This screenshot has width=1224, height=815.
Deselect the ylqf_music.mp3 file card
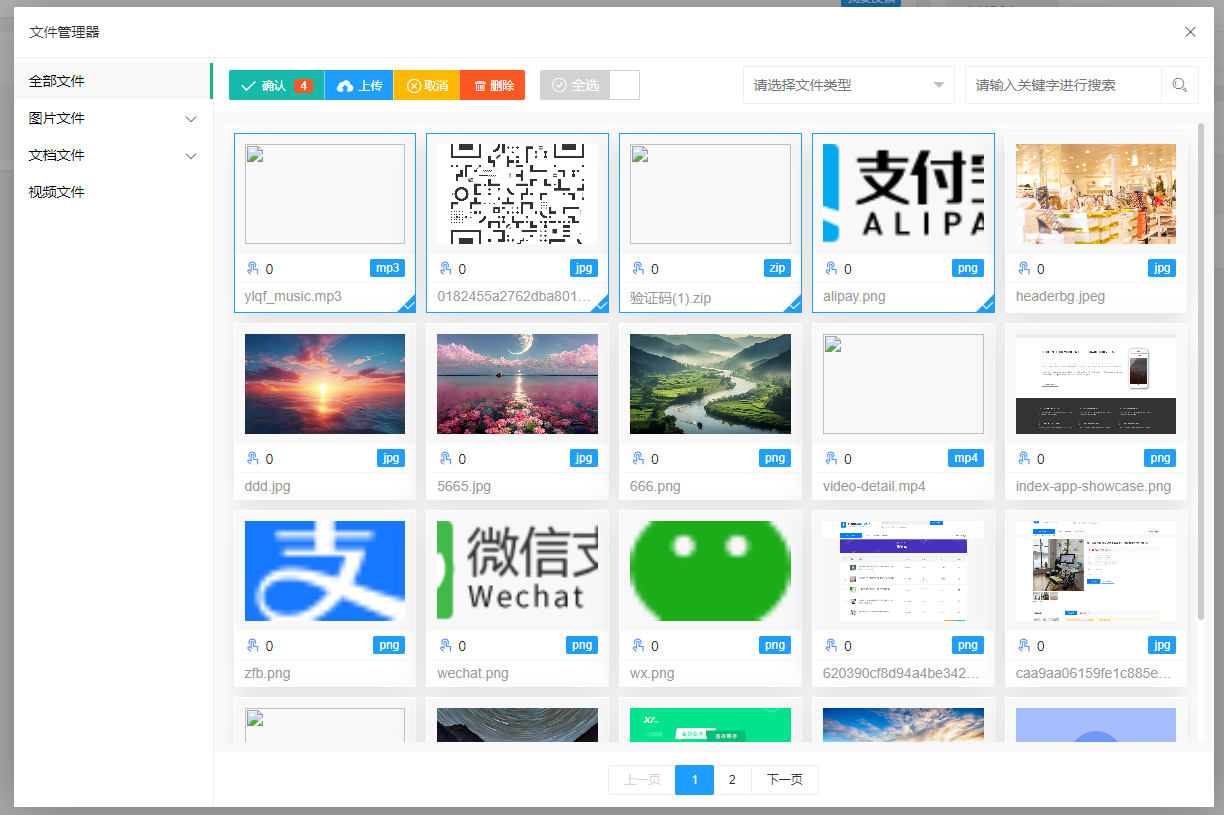[x=325, y=223]
